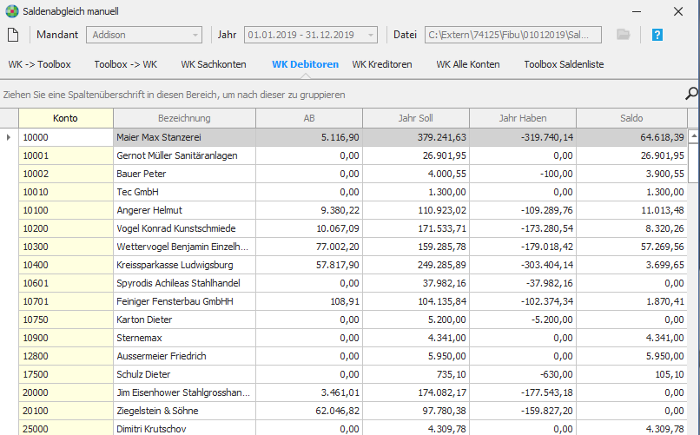The height and width of the screenshot is (435, 700).
Task: Sort by the Bezeichnung column header
Action: [184, 118]
